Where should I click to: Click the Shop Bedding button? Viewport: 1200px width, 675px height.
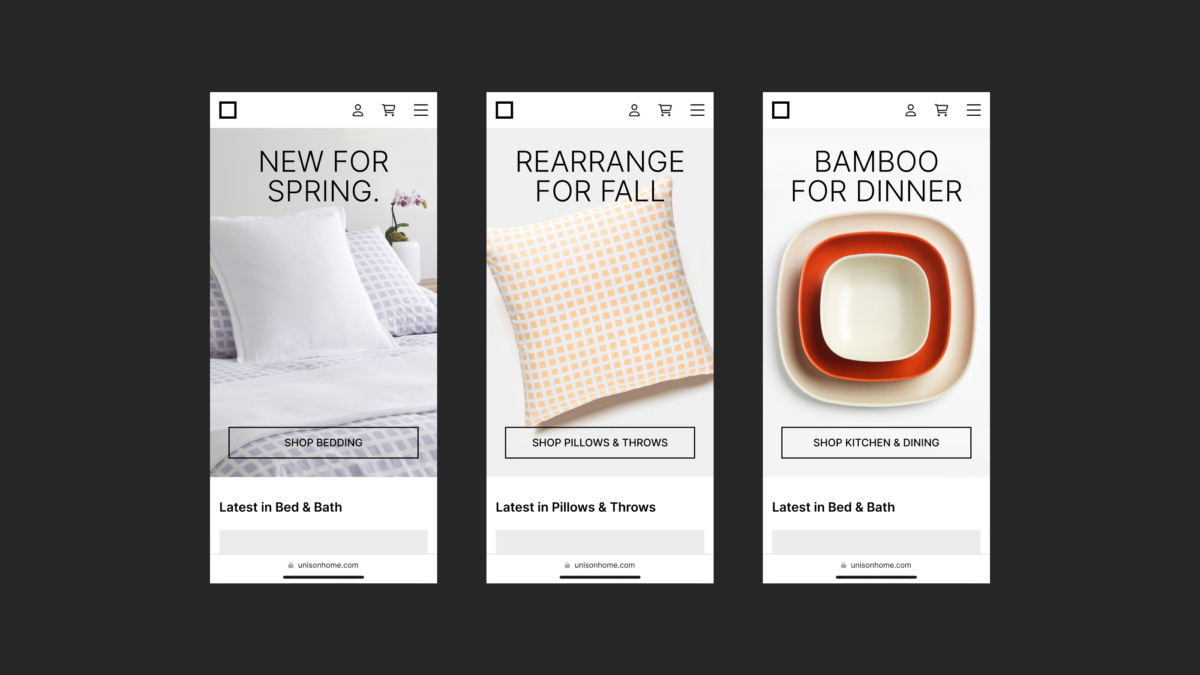[x=323, y=443]
